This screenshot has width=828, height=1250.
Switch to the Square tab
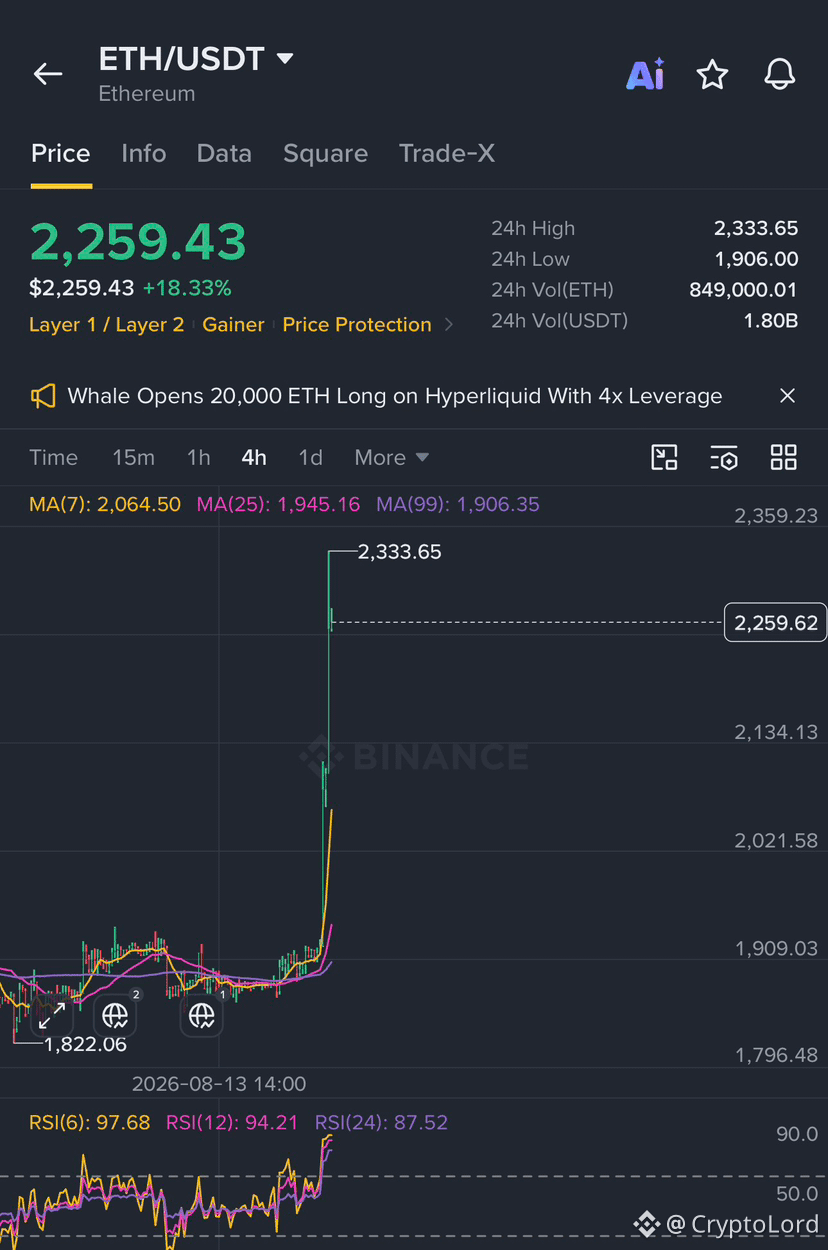coord(325,153)
